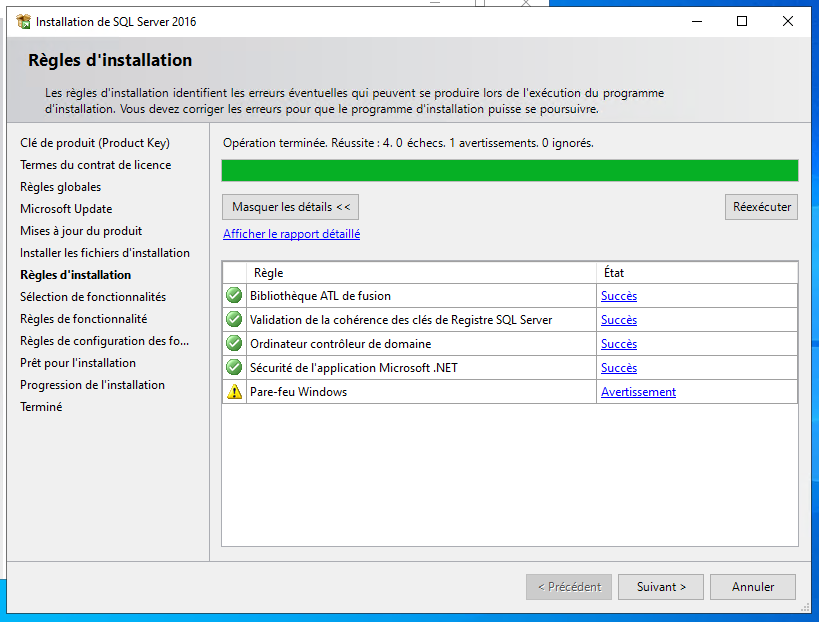Cancel setup with the Annuler button
Viewport: 819px width, 622px height.
(753, 587)
